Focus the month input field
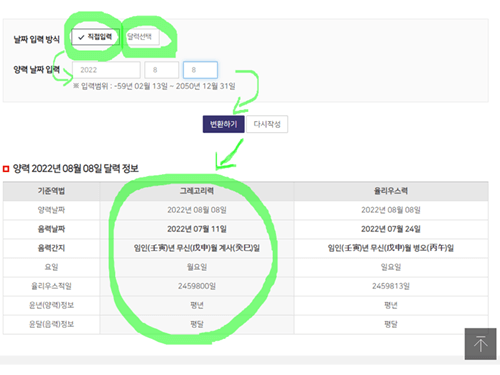Viewport: 500px width, 375px height. [x=162, y=70]
